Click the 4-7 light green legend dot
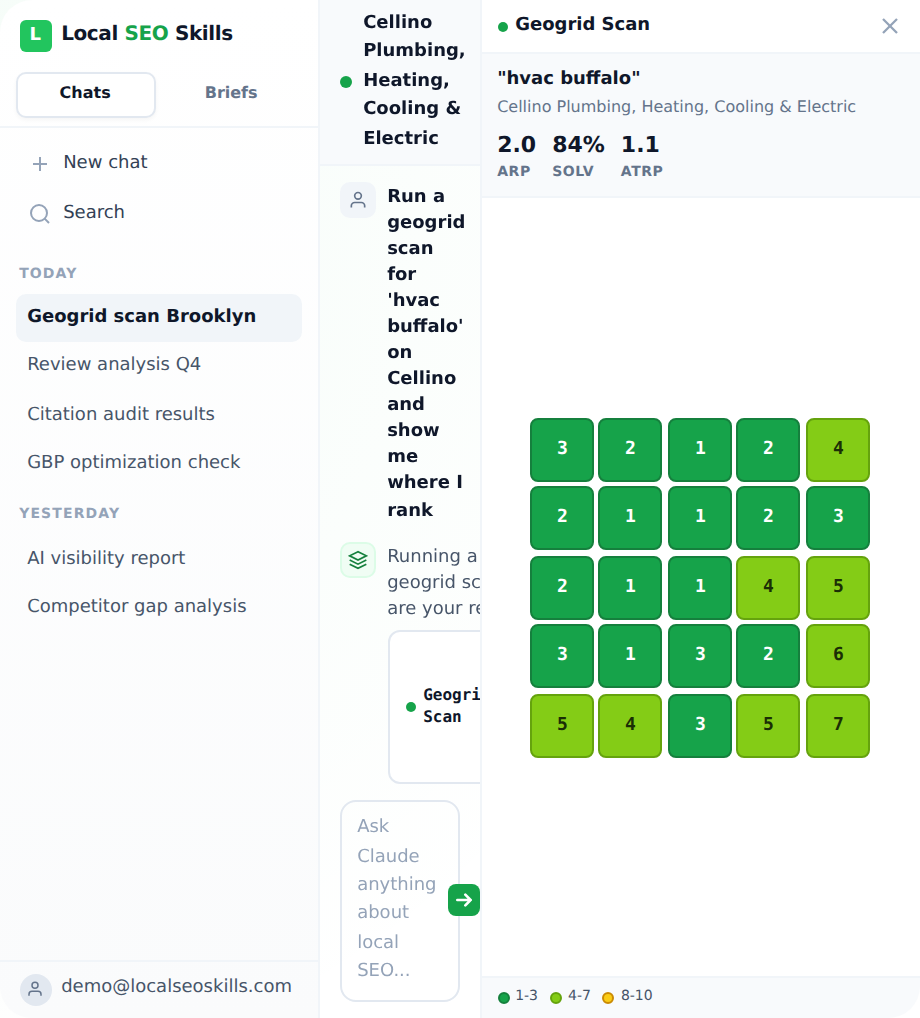Viewport: 920px width, 1018px height. click(556, 997)
